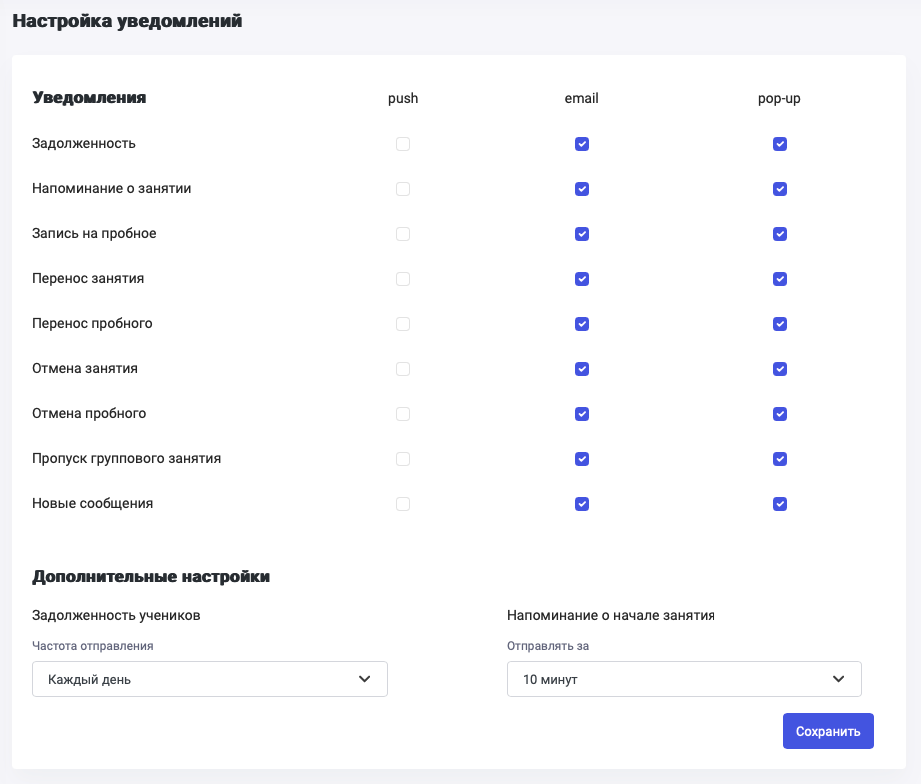The height and width of the screenshot is (784, 921).
Task: Turn off pop-up for Перенос пробного
Action: pyautogui.click(x=780, y=324)
